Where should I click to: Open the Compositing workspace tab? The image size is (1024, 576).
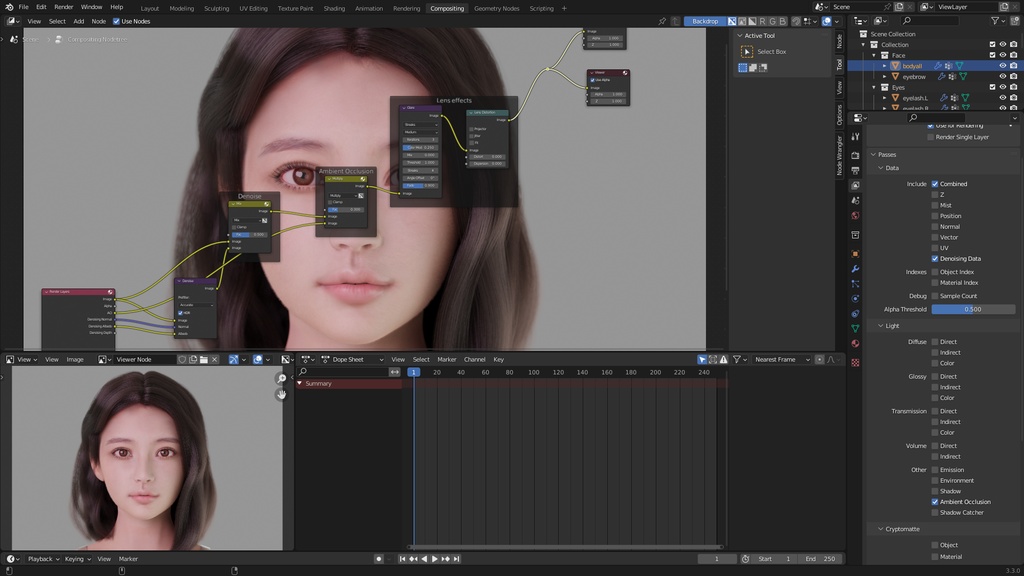tap(447, 8)
